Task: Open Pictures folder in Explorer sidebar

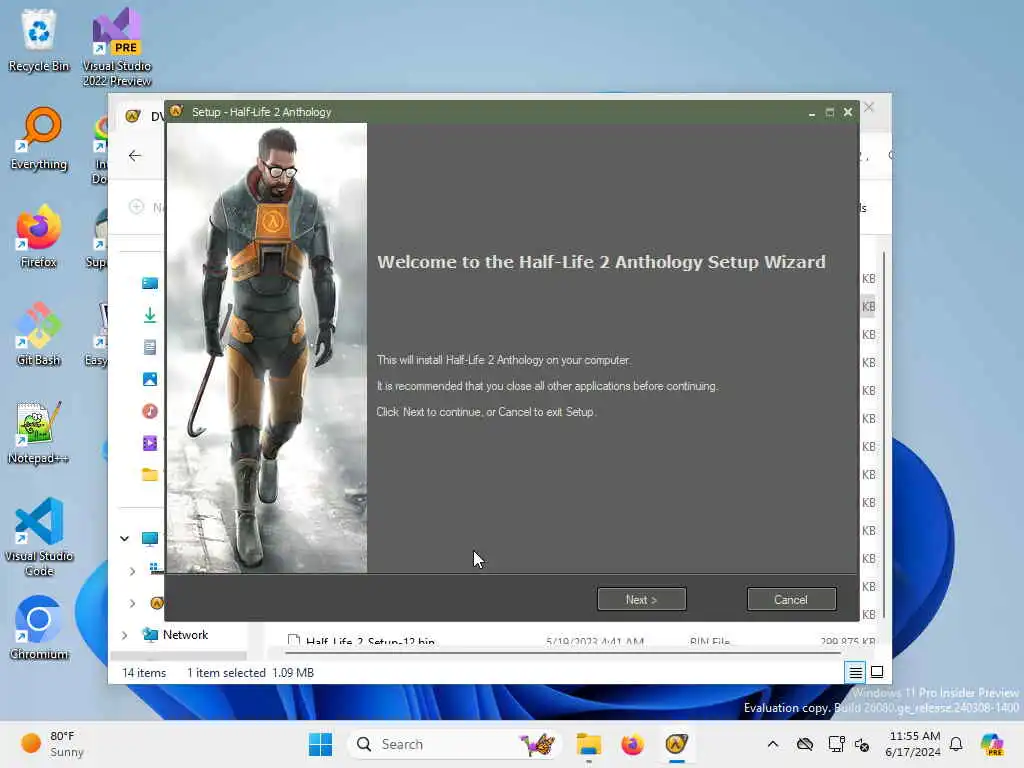Action: tap(150, 379)
